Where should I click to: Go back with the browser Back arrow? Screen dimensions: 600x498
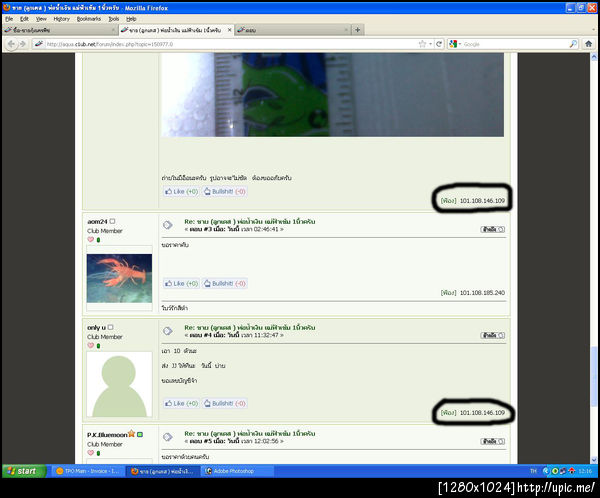(11, 44)
